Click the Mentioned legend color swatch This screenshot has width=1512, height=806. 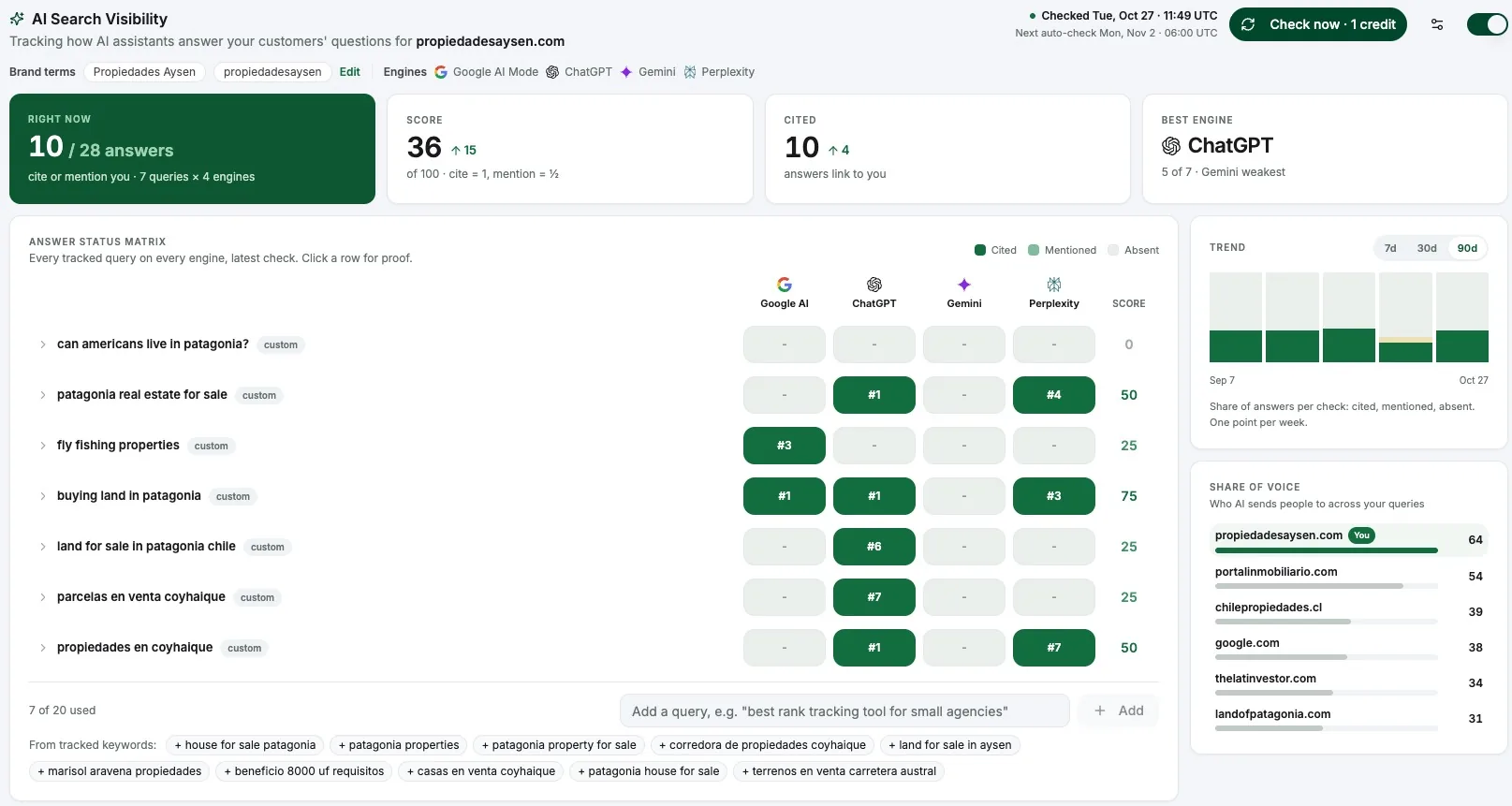(1034, 250)
